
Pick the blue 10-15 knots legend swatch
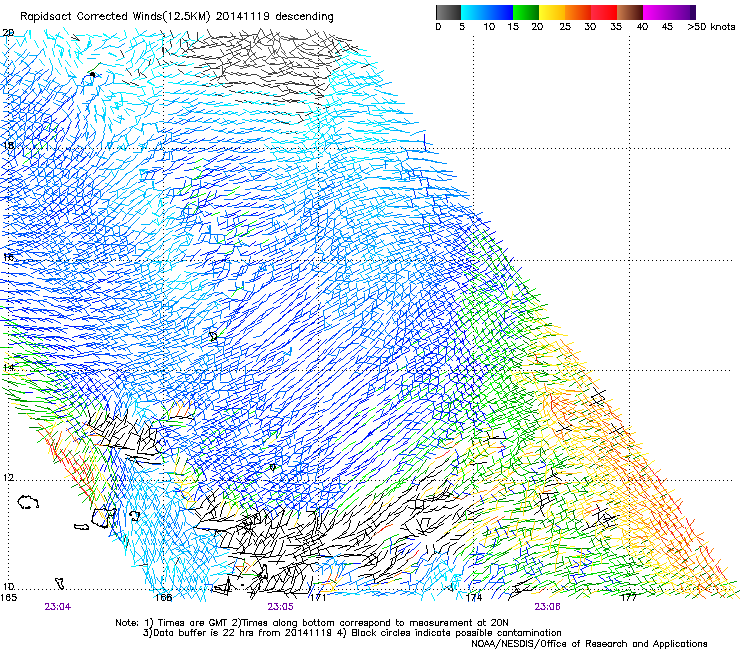coord(500,12)
